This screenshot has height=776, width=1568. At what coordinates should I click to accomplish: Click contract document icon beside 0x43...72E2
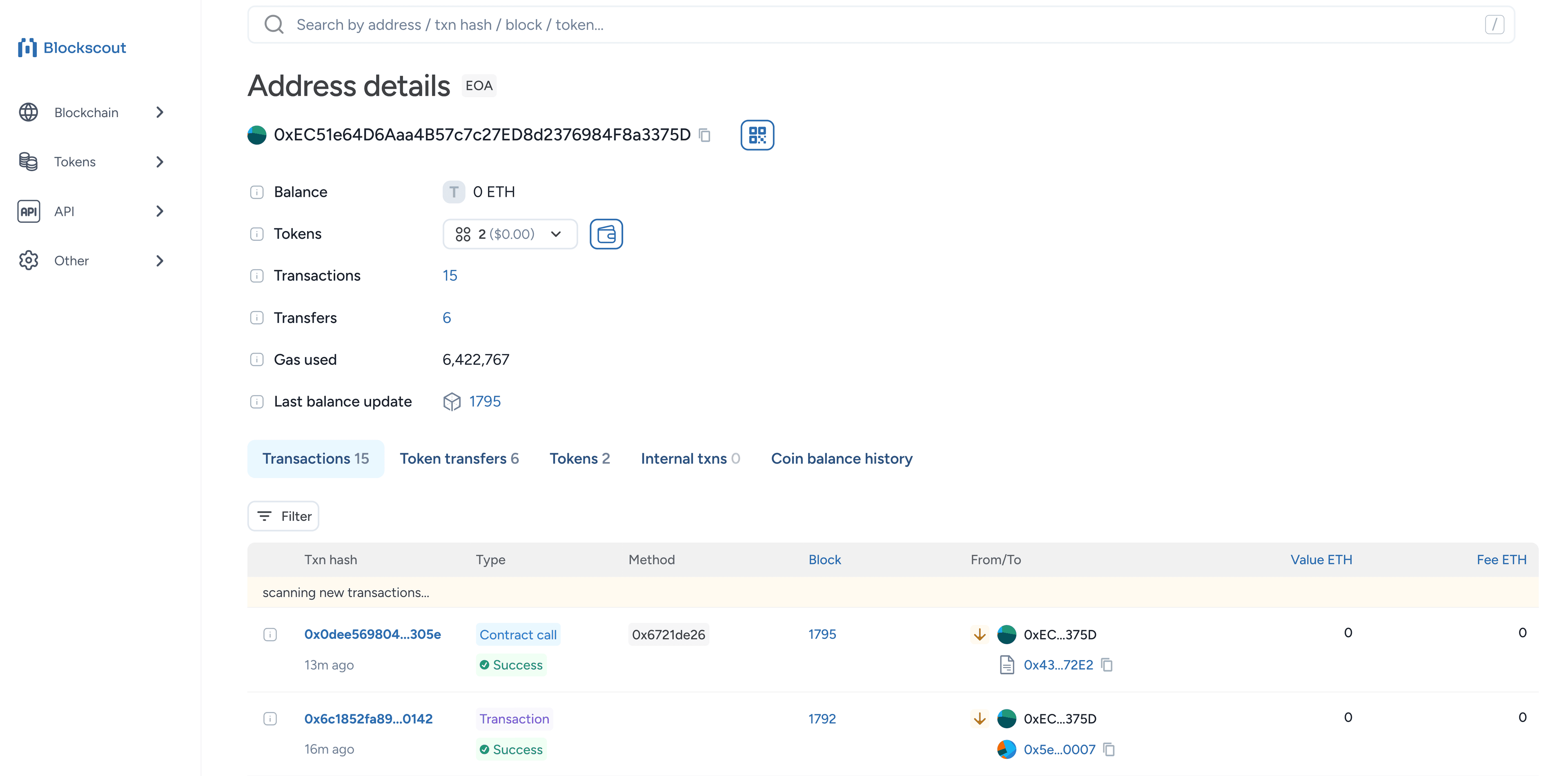(1007, 665)
